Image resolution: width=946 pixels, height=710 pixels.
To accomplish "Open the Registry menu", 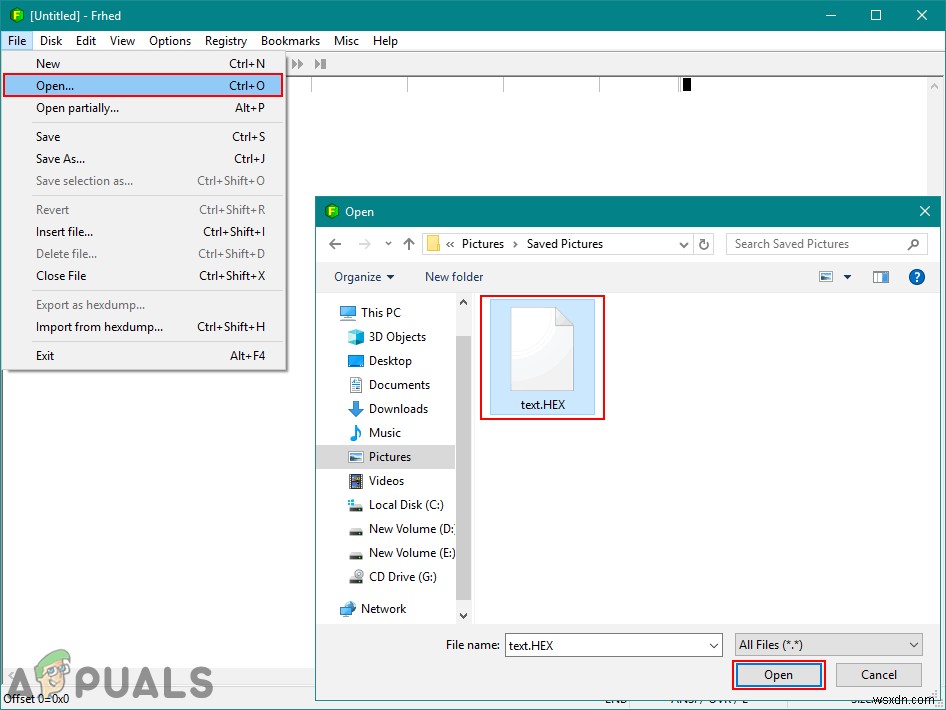I will click(x=226, y=40).
